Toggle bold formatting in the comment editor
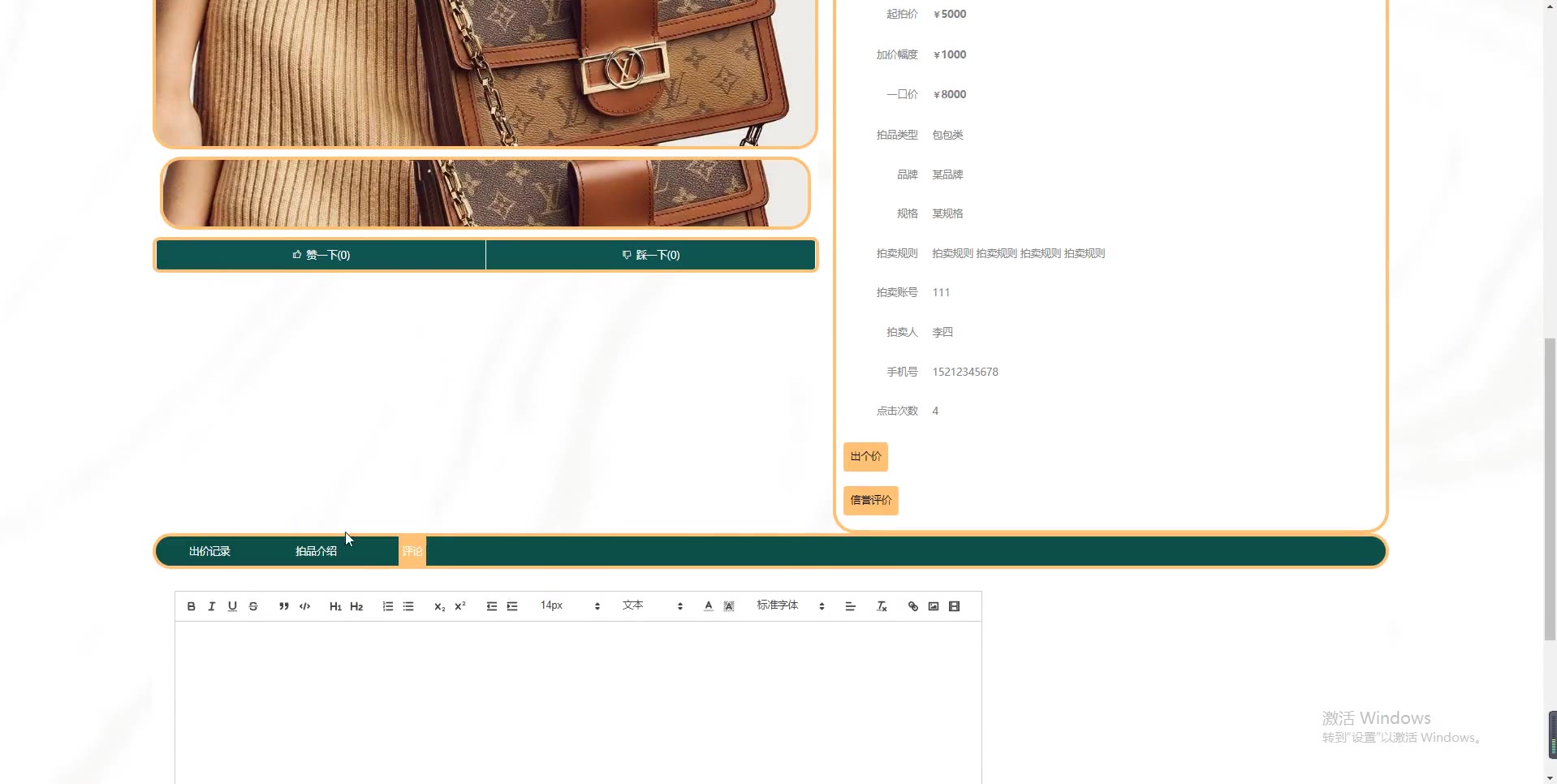Viewport: 1557px width, 784px height. pos(192,606)
